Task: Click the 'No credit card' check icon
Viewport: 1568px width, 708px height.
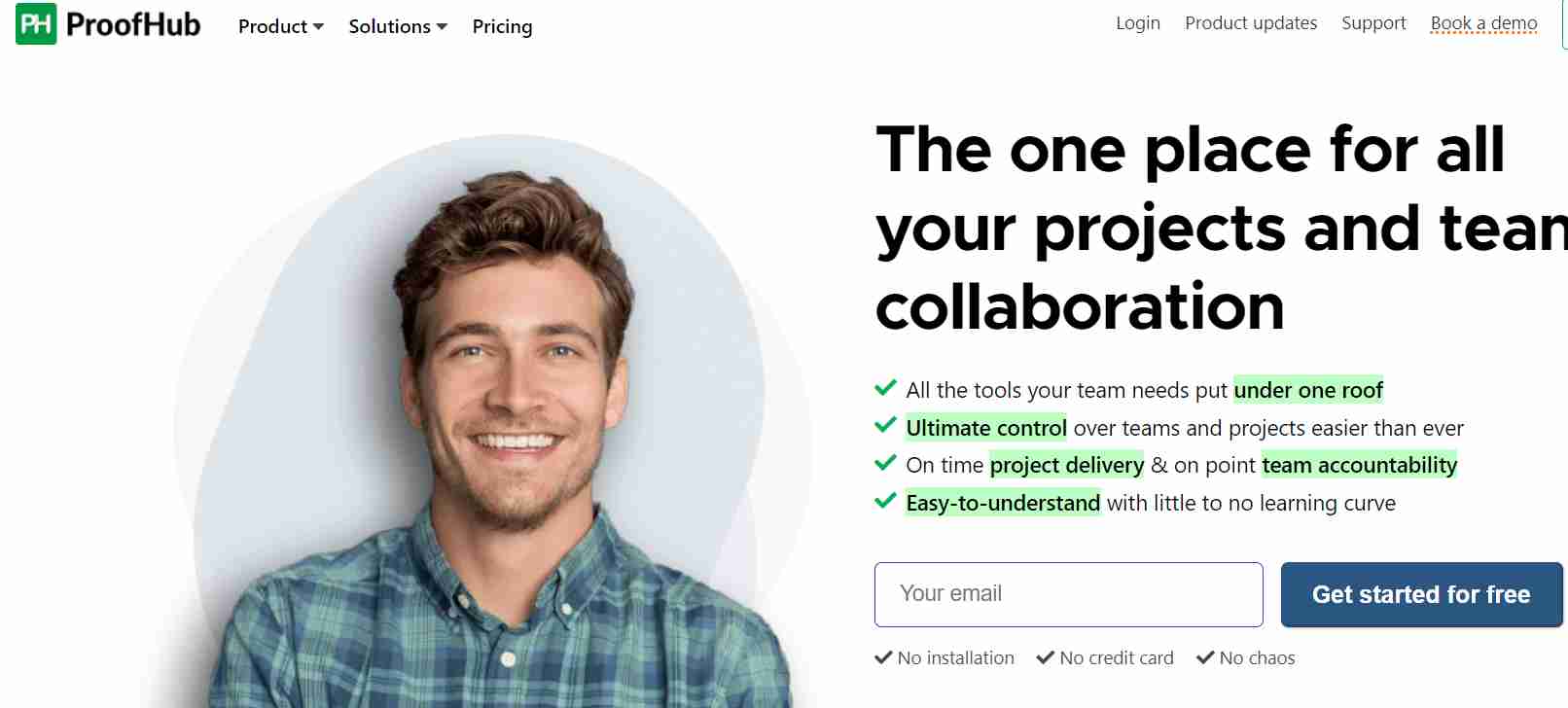Action: 1046,657
